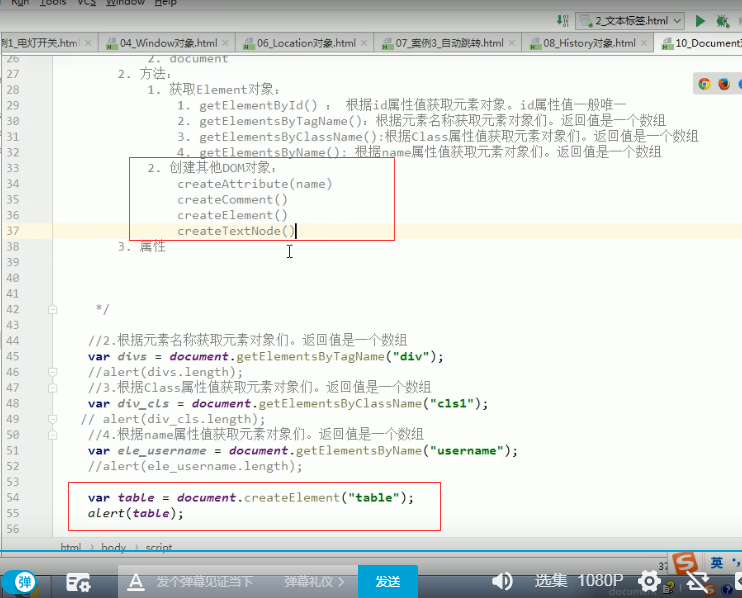The height and width of the screenshot is (598, 742).
Task: Open page preview in Chrome browser icon
Action: tap(704, 84)
